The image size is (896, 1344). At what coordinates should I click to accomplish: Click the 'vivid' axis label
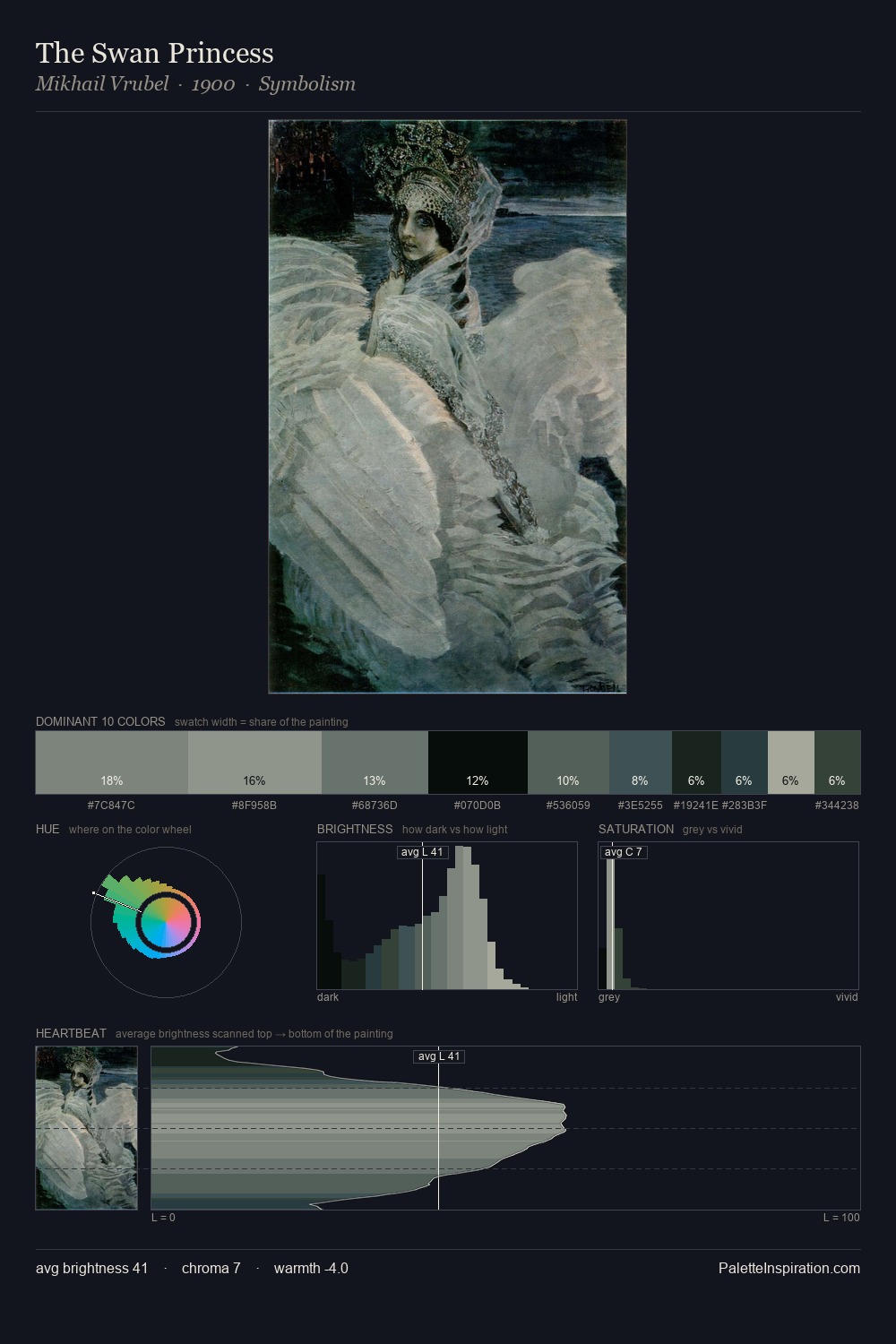pyautogui.click(x=847, y=997)
